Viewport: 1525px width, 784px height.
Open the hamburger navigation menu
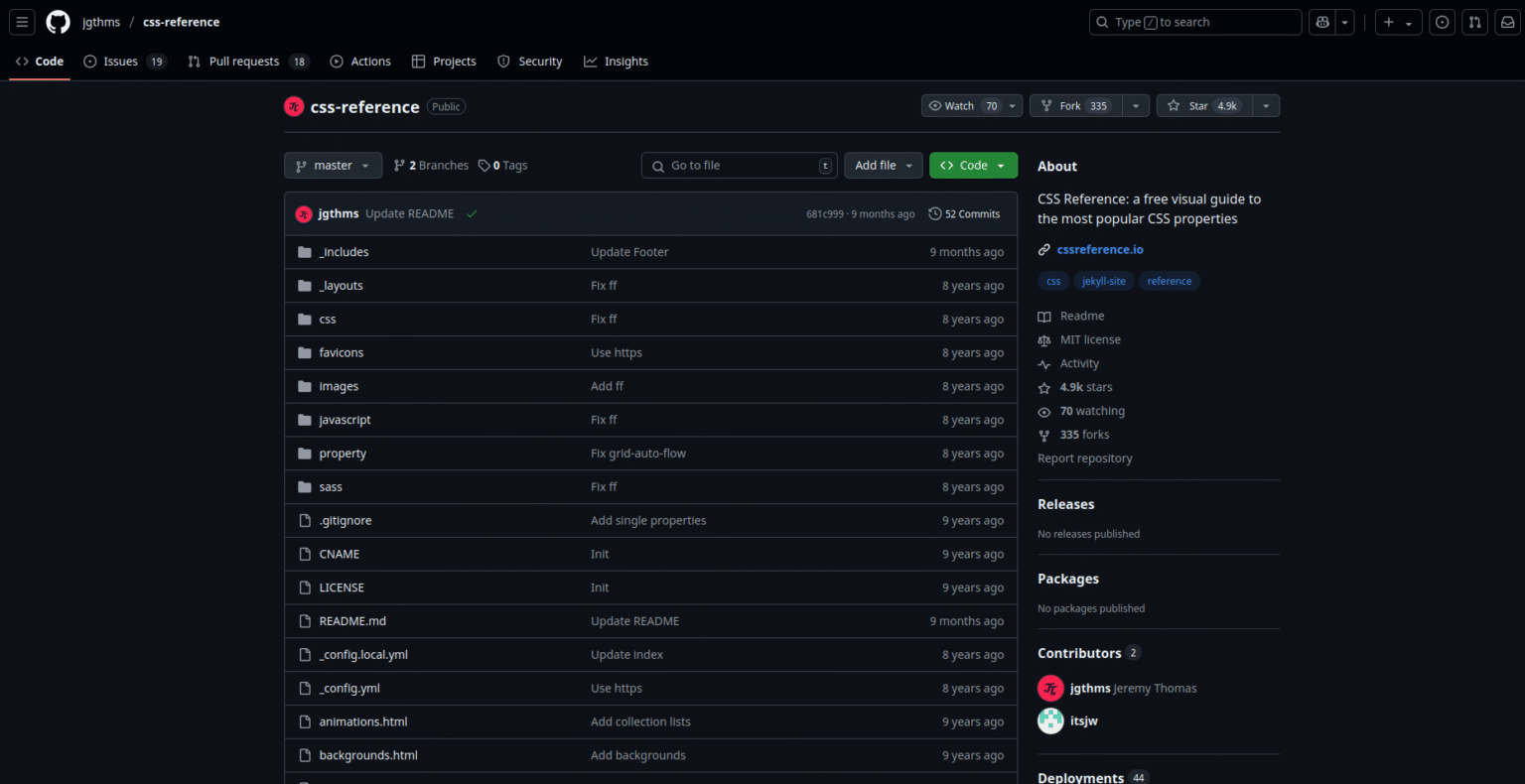pos(22,22)
